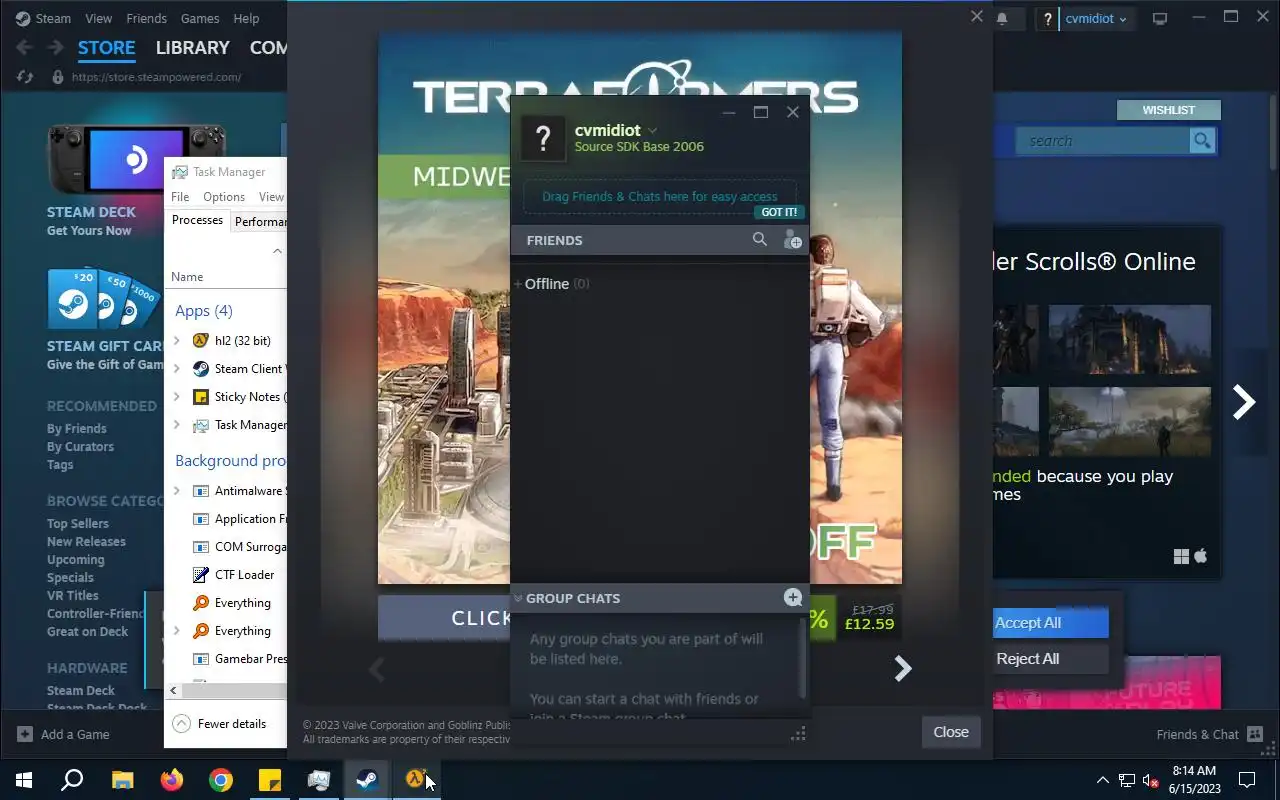
Task: Click the Close button on popup
Action: click(x=950, y=732)
